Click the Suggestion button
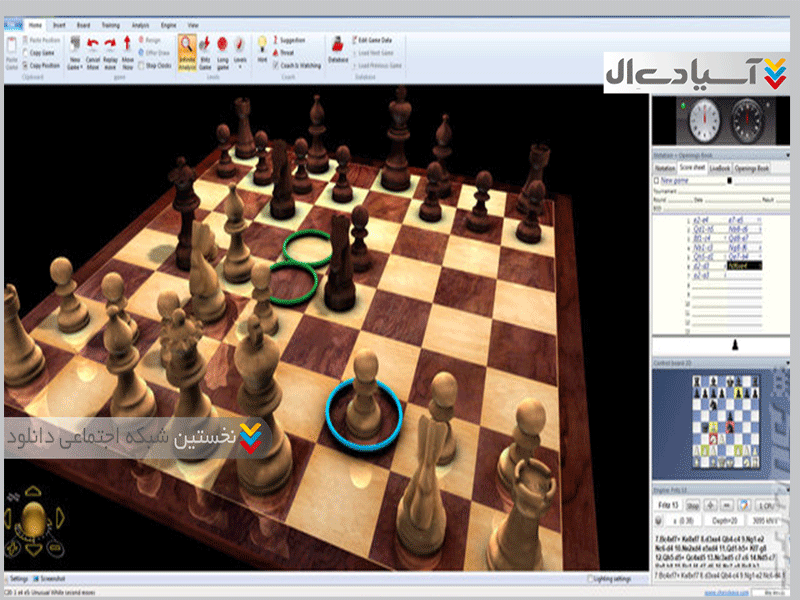 tap(291, 40)
